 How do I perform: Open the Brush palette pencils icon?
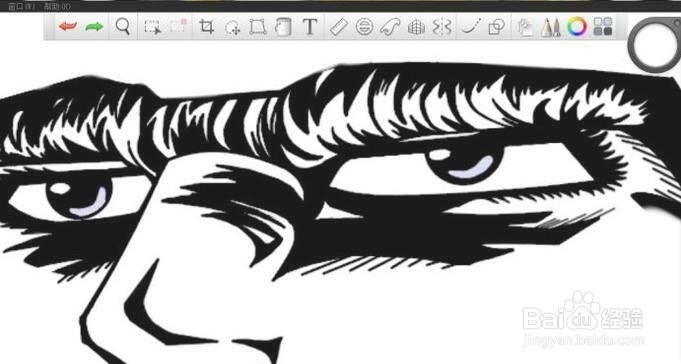[550, 27]
